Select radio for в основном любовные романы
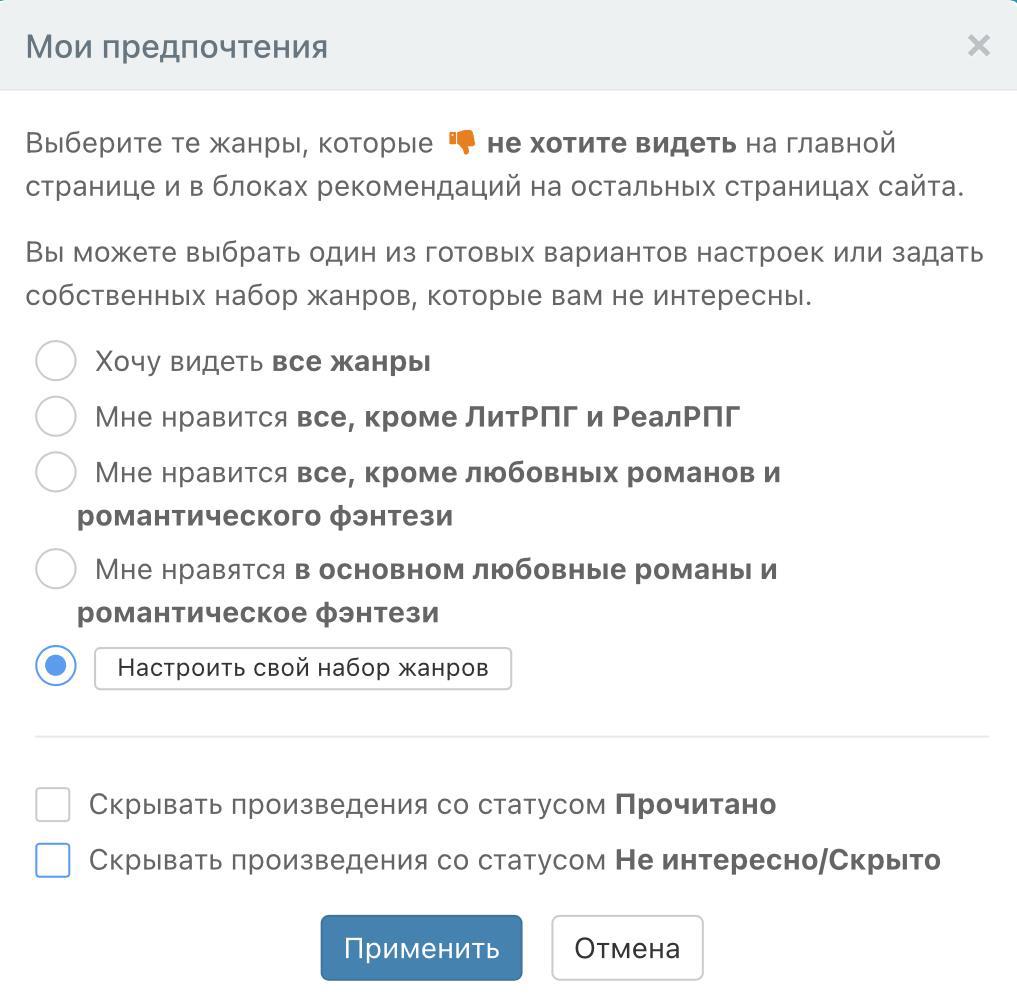This screenshot has height=1007, width=1017. (56, 569)
